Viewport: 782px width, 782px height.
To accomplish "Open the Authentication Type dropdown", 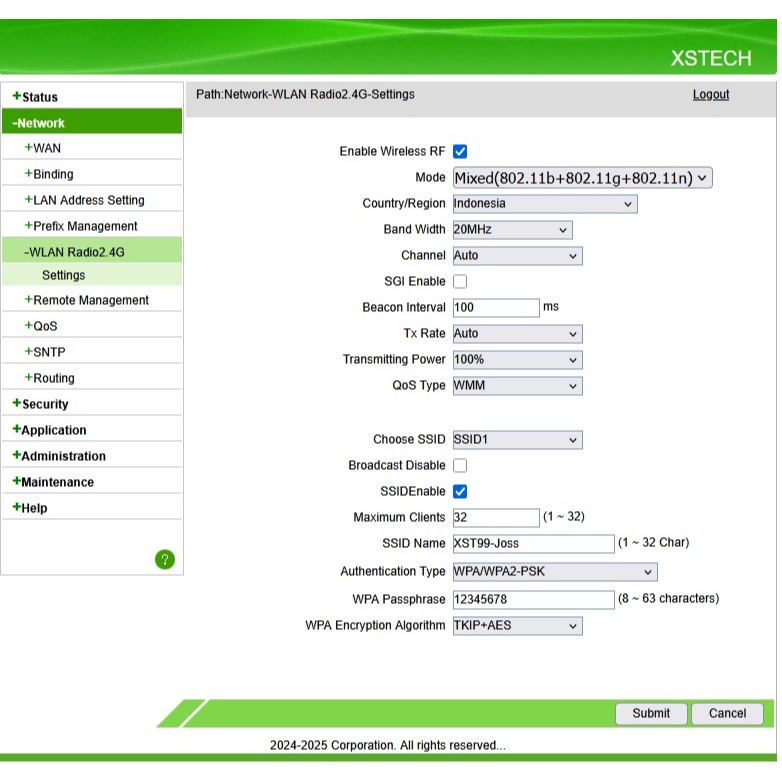I will 554,572.
